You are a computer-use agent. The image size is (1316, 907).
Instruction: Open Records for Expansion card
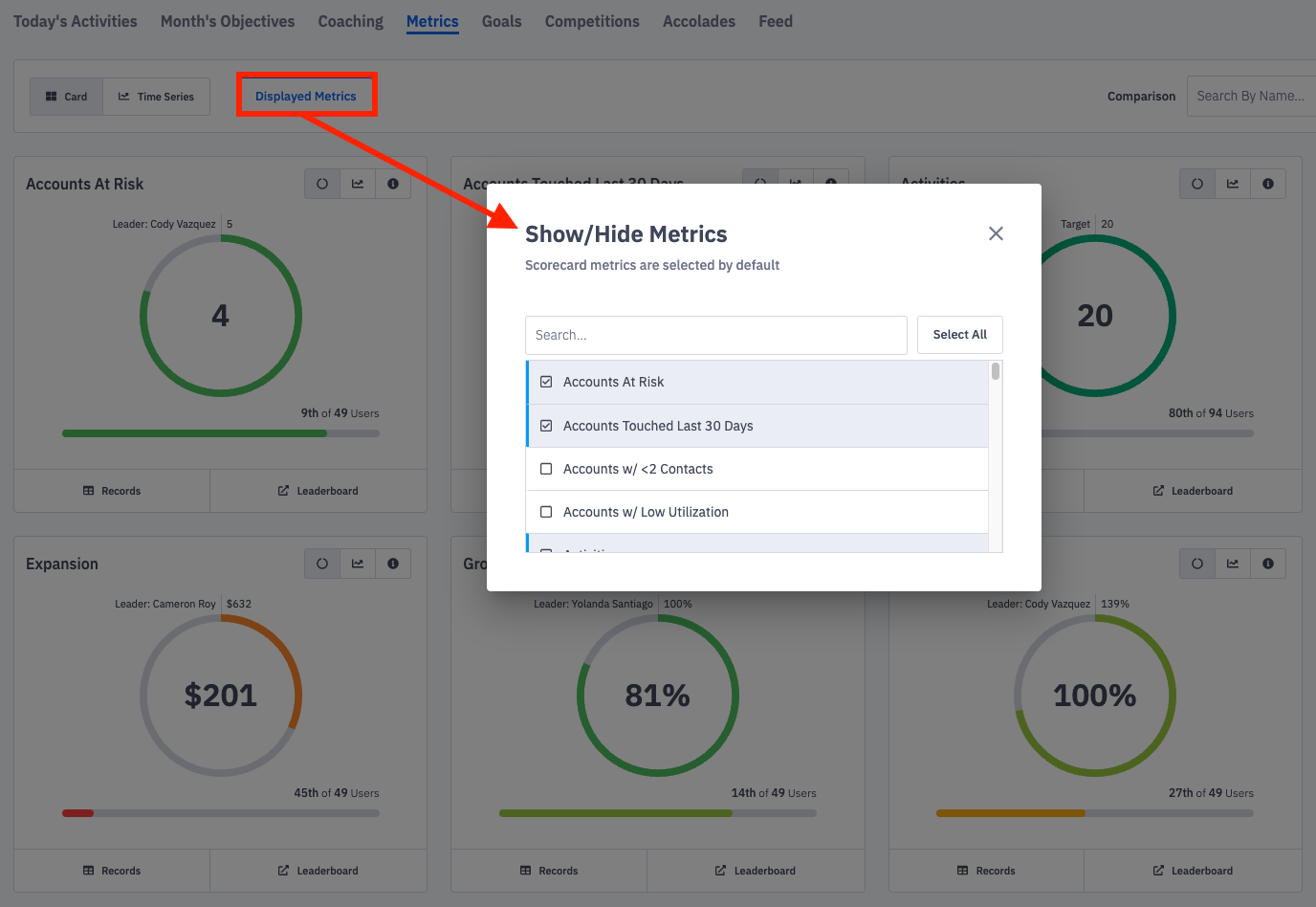pos(112,871)
